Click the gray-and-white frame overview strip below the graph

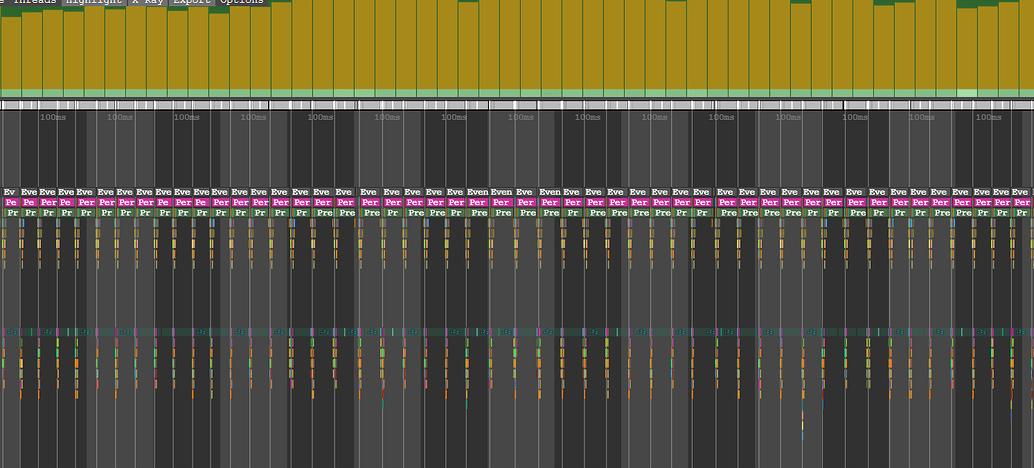[517, 105]
